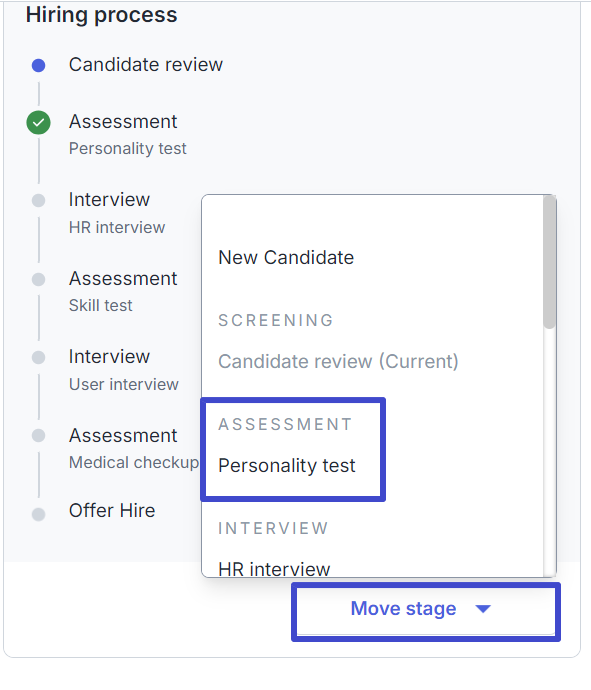Screen dimensions: 591x690
Task: Click the Move stage caret arrow
Action: (483, 609)
